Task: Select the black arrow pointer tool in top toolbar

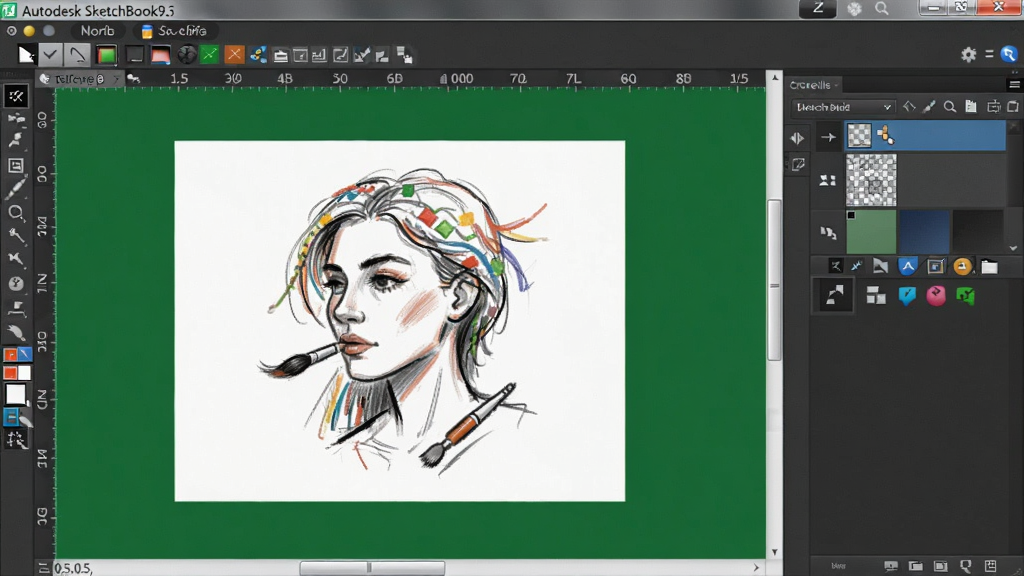Action: click(25, 55)
